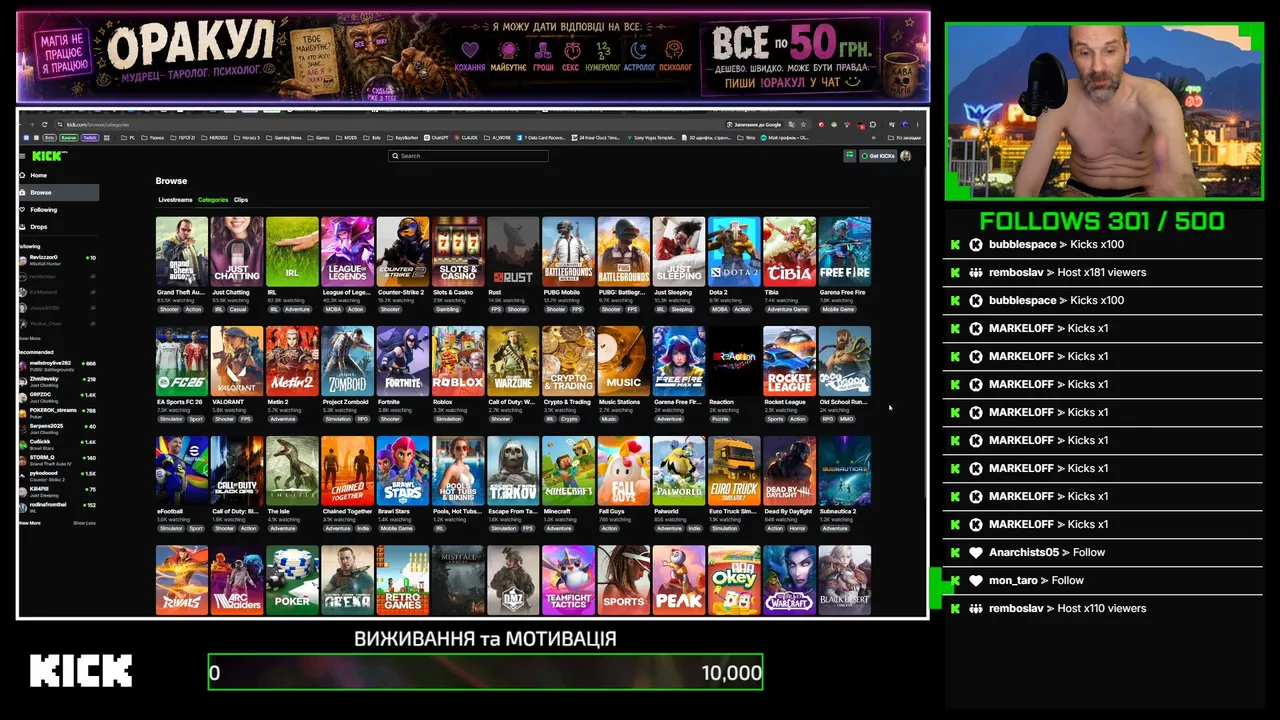Open the browser extensions puzzle icon
Image resolution: width=1280 pixels, height=720 pixels.
[x=873, y=124]
